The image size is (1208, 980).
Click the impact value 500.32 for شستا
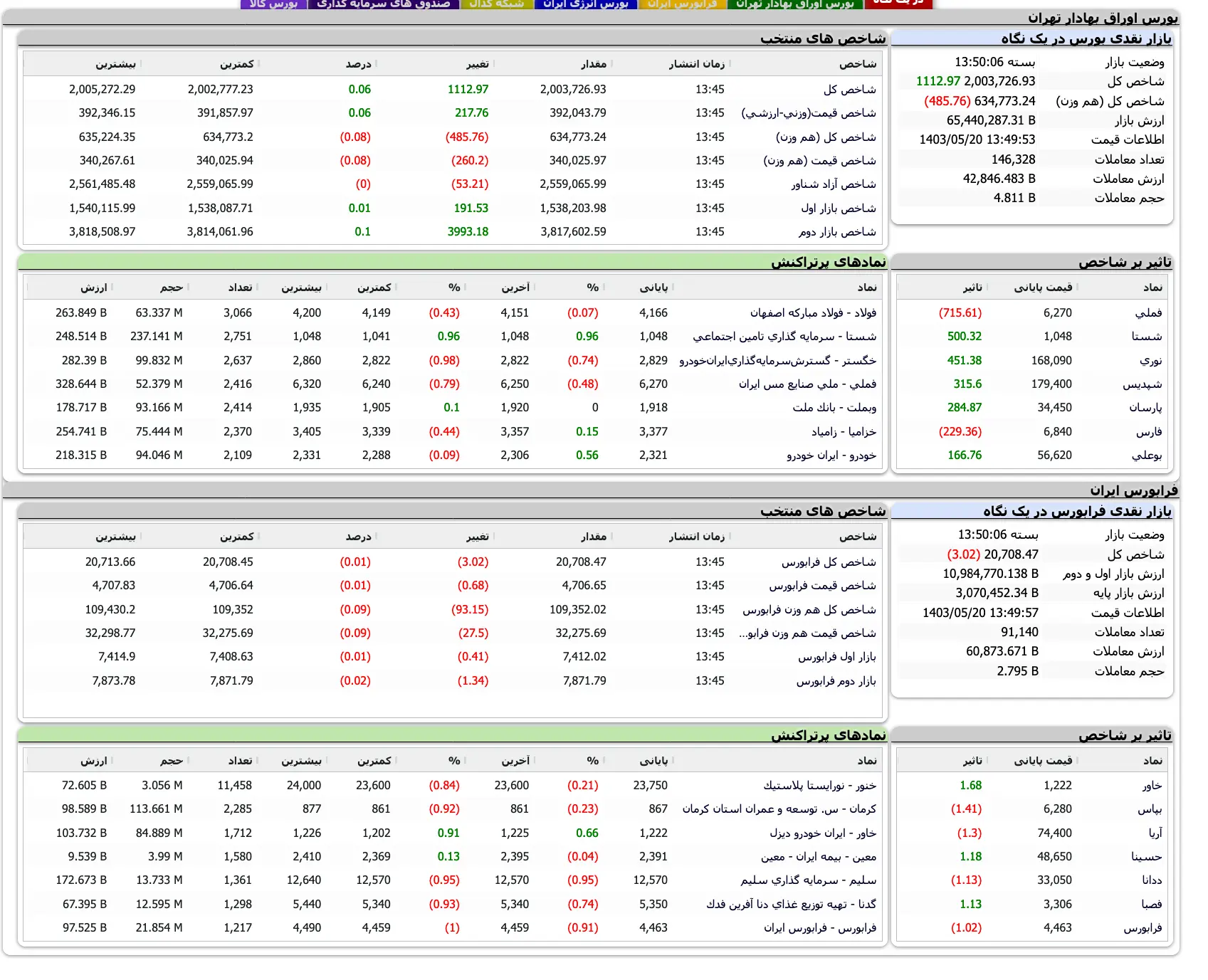click(x=965, y=336)
